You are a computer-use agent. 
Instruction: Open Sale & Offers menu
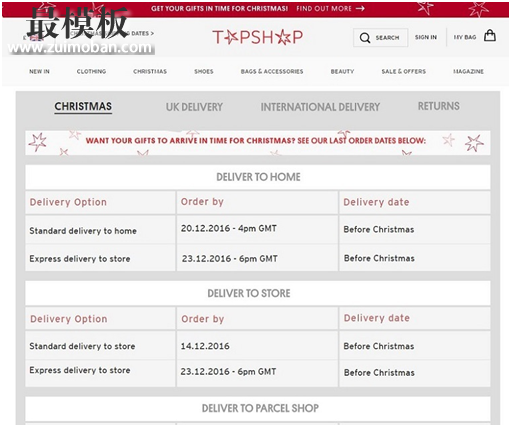click(x=404, y=71)
